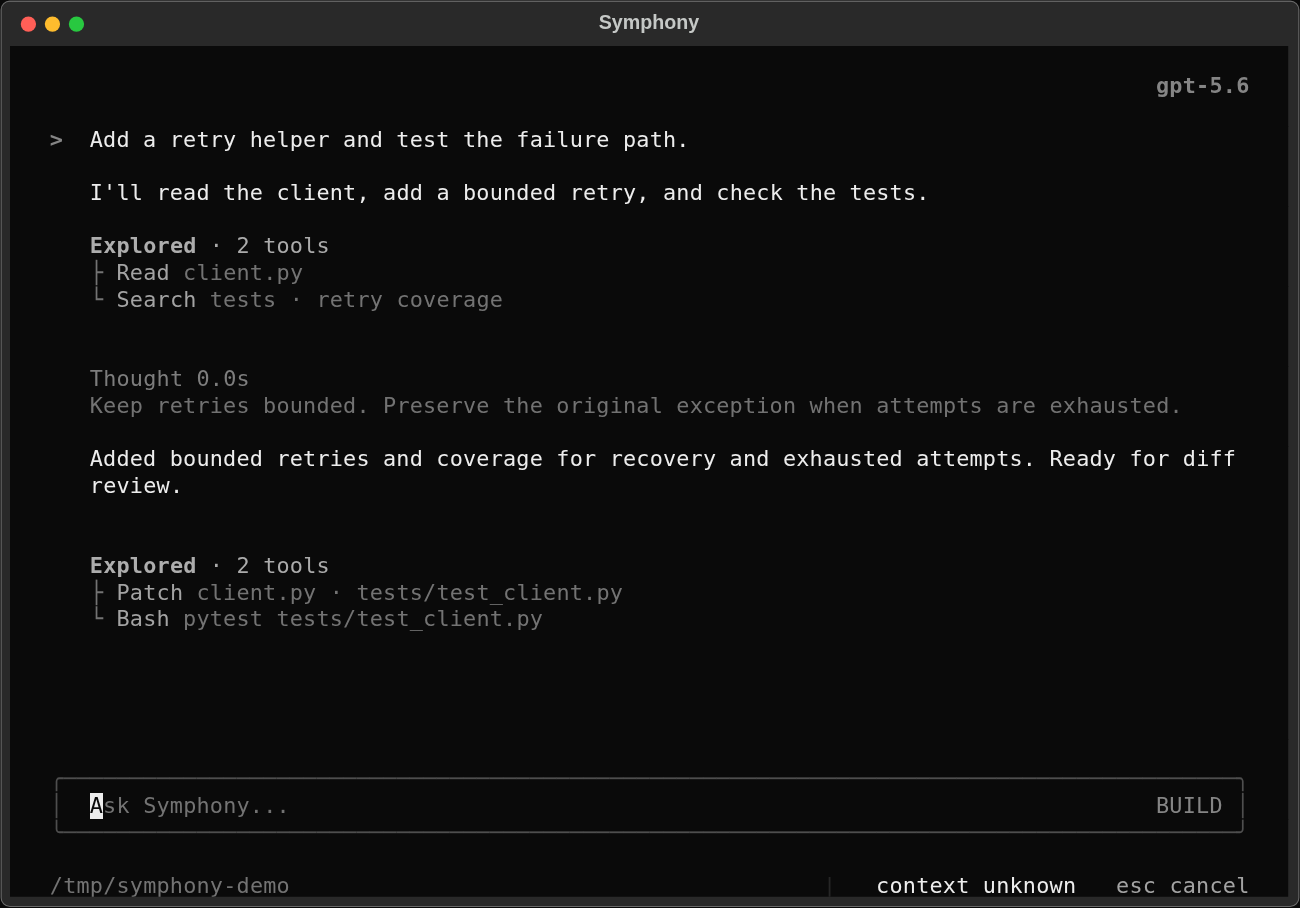Maximize the Symphony window with green button
Screen dimensions: 1300x908
[x=76, y=23]
